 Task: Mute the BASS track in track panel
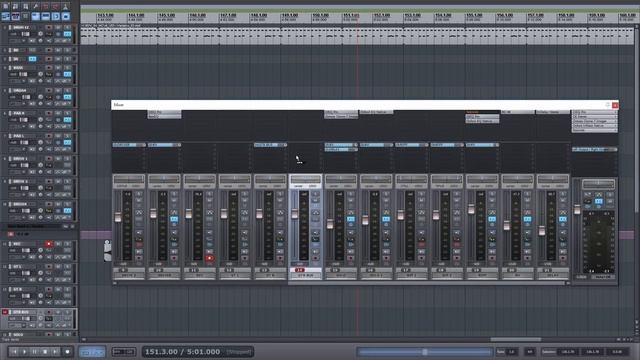click(58, 68)
